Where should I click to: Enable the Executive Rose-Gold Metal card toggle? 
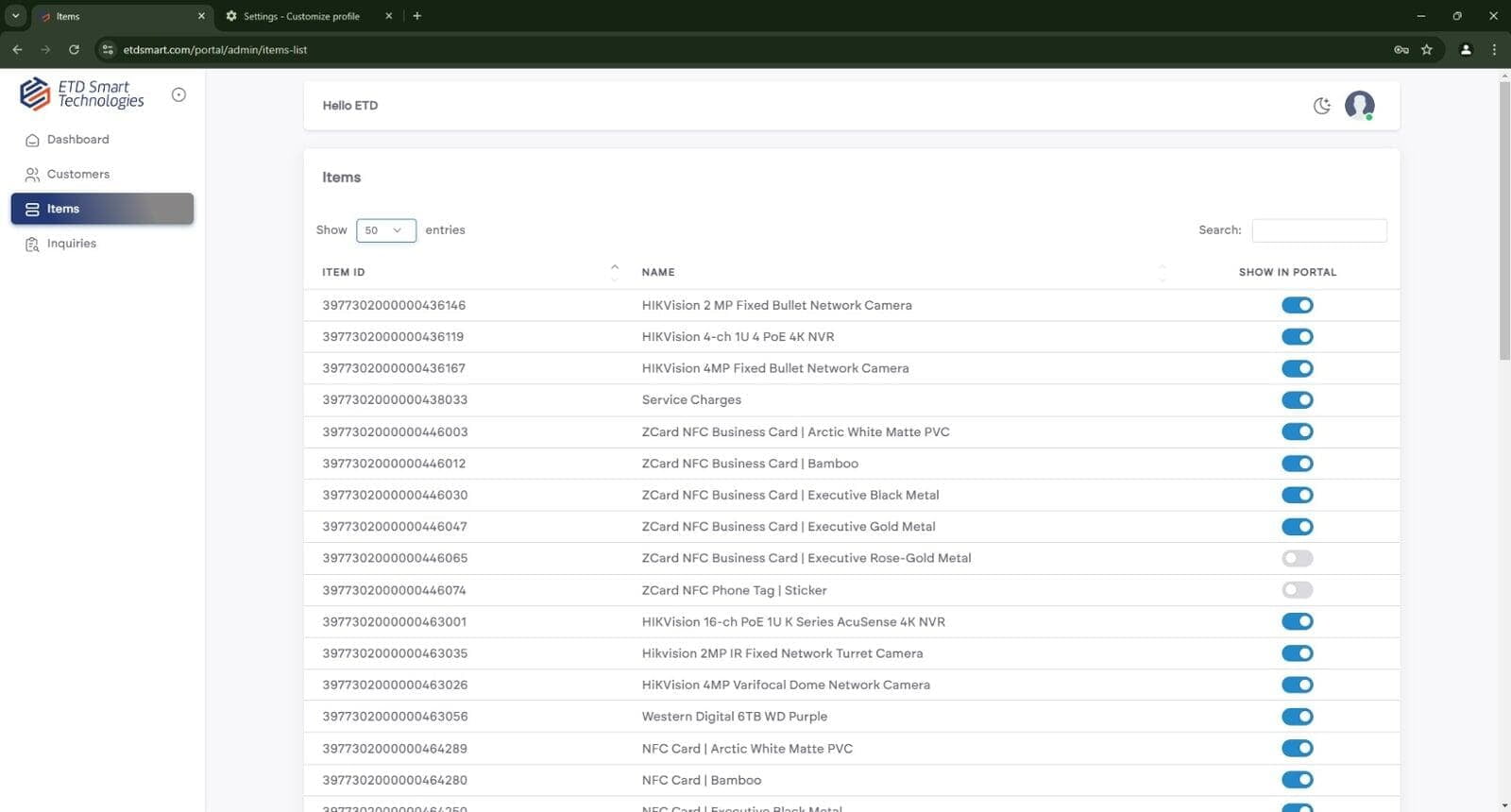(1298, 558)
